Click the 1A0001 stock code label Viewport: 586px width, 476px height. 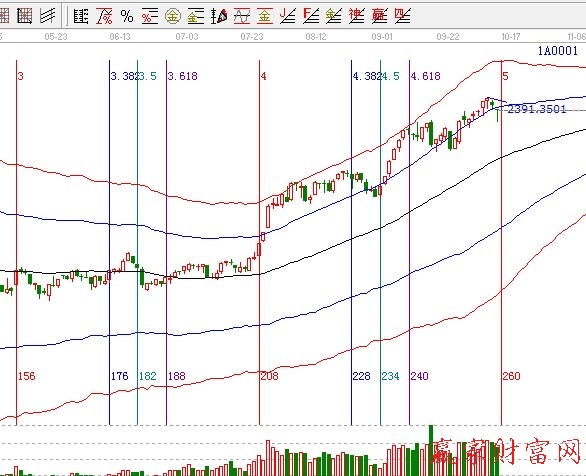pyautogui.click(x=558, y=50)
